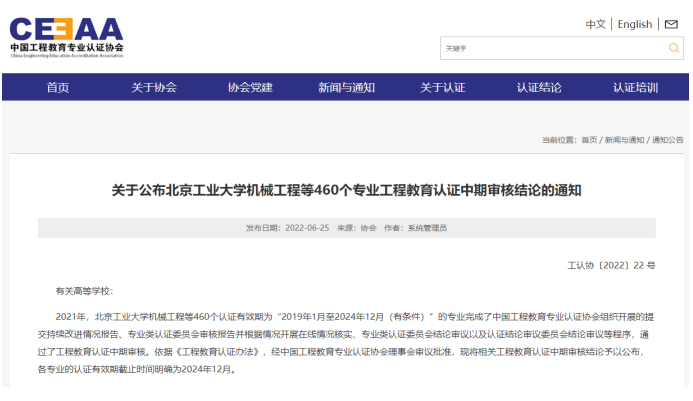This screenshot has width=693, height=401.
Task: Select 认证培训 in the navigation bar
Action: pos(635,87)
